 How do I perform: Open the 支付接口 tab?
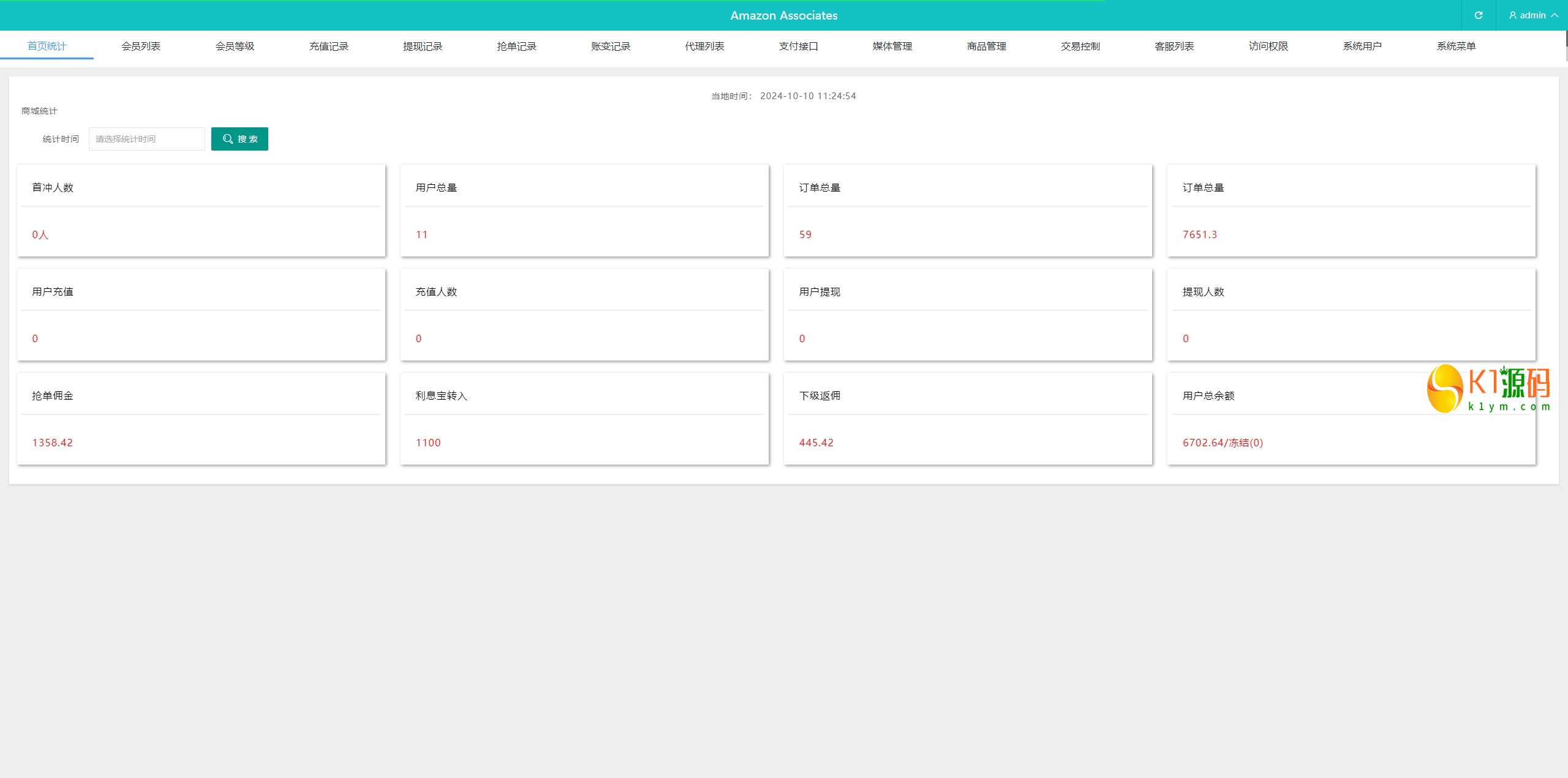click(x=798, y=47)
